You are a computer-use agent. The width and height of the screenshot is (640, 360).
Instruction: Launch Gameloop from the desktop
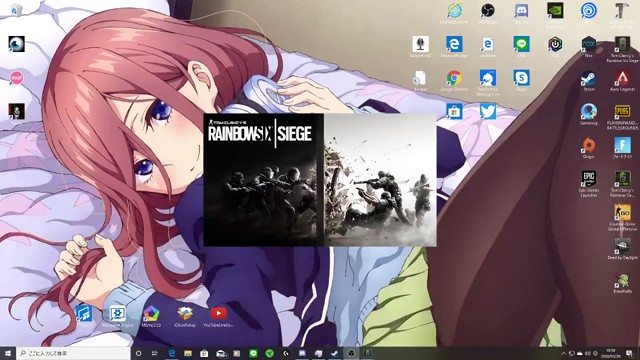pyautogui.click(x=589, y=112)
